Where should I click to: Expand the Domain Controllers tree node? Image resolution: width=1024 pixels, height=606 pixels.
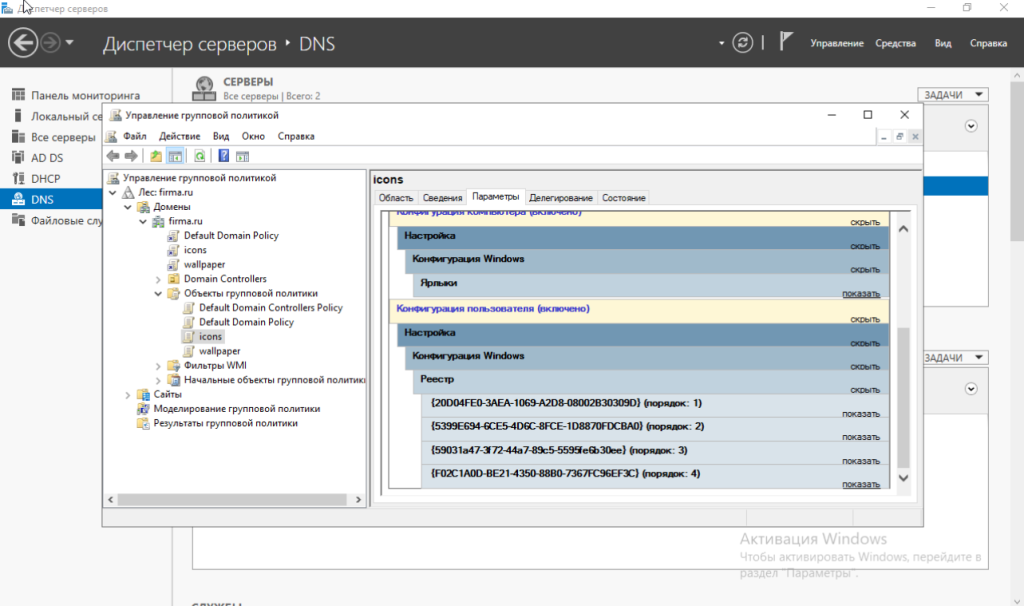point(158,279)
